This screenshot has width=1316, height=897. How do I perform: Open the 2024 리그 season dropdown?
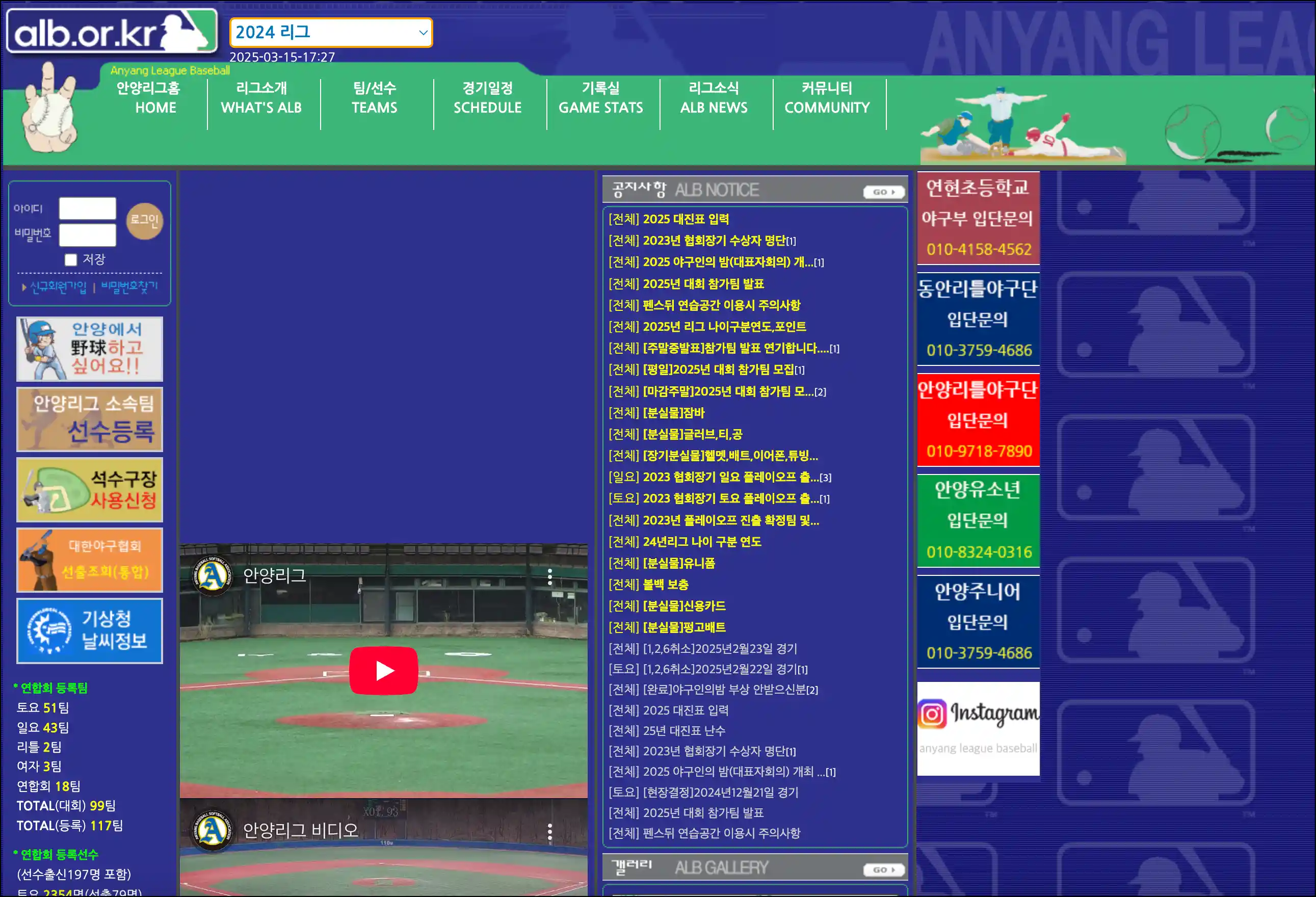tap(331, 32)
